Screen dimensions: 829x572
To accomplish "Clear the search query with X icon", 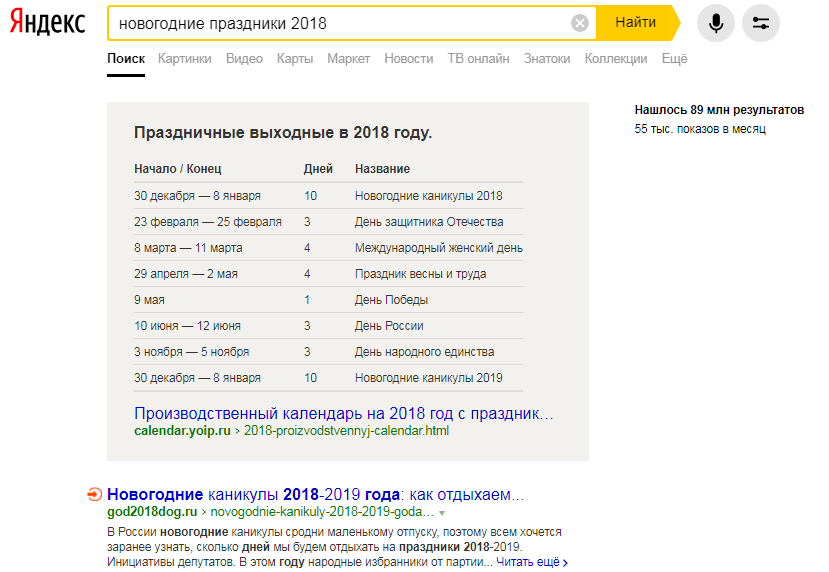I will [580, 23].
